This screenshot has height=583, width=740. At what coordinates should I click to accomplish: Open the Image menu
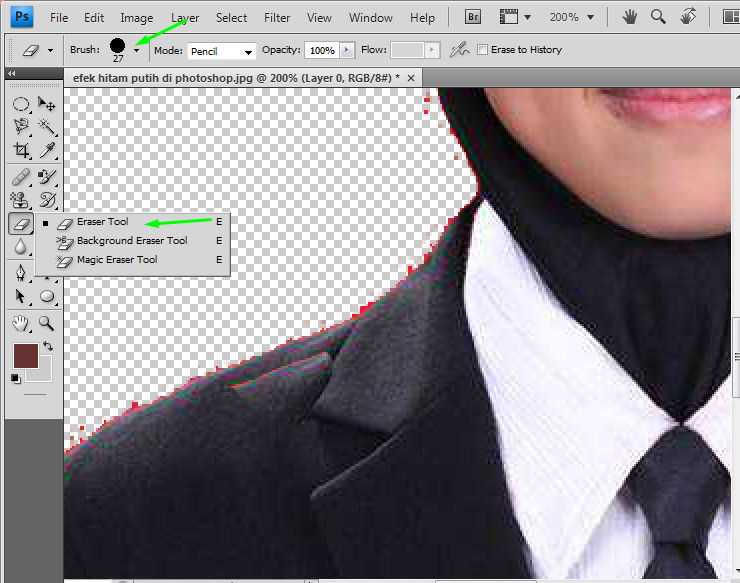click(x=136, y=18)
